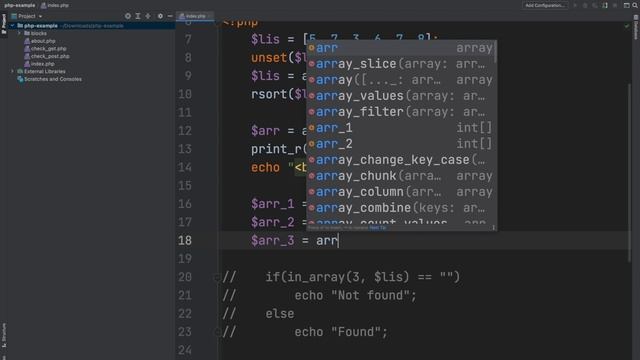Click the 'echo "Not found"' comment line
640x360 pixels.
pos(355,296)
